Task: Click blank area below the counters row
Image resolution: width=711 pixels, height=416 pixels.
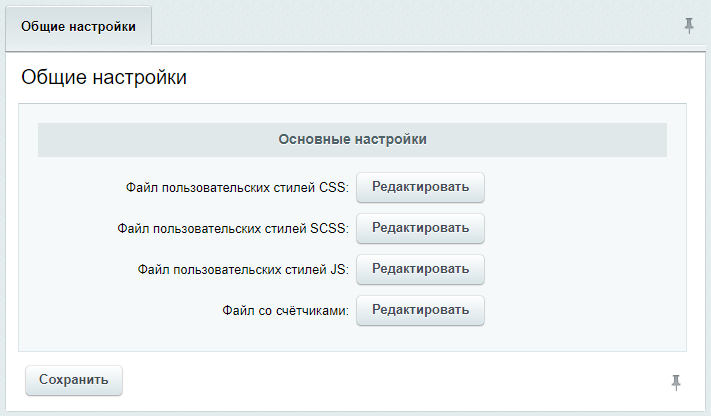Action: [352, 338]
